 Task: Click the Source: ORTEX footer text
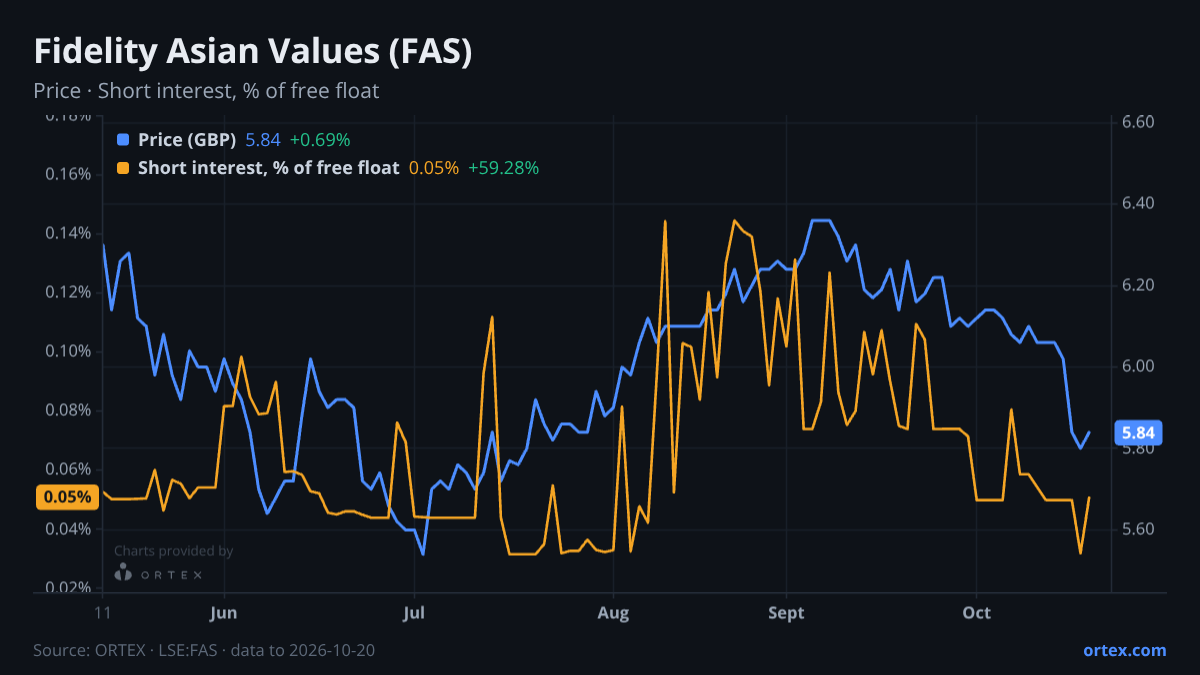click(204, 650)
